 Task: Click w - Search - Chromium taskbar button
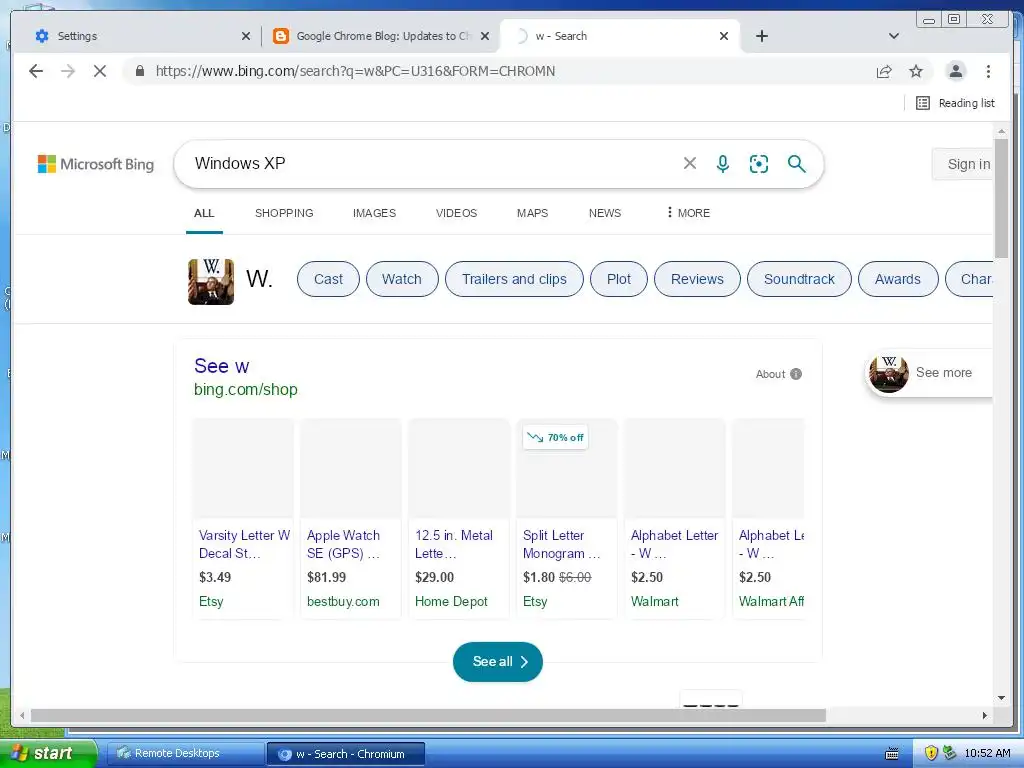point(346,753)
